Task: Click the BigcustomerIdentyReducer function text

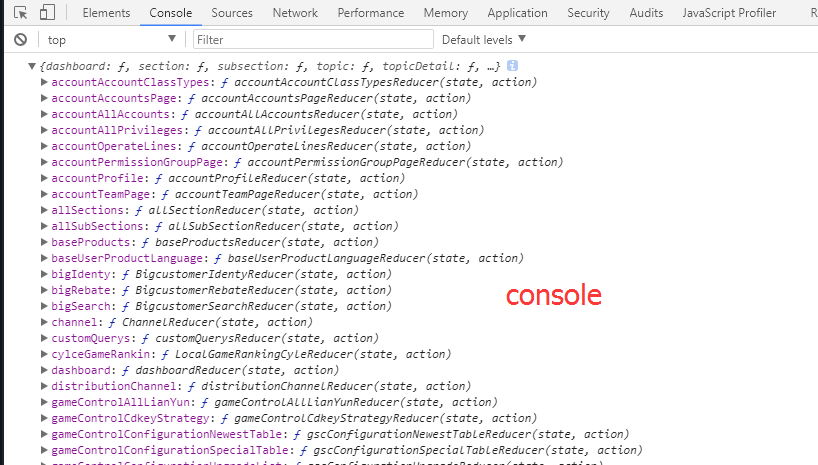Action: pyautogui.click(x=263, y=275)
